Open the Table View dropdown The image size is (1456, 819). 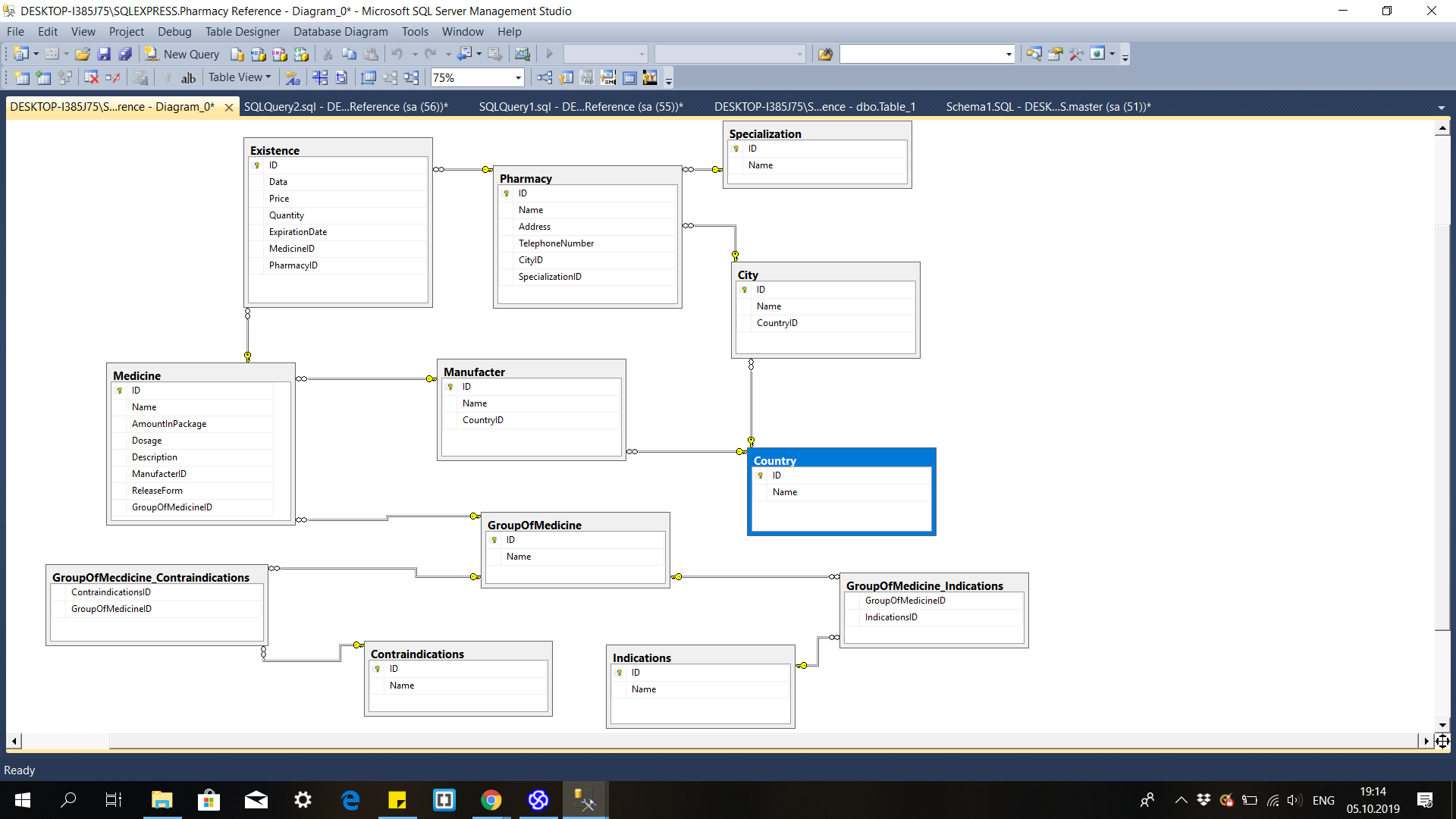(240, 77)
